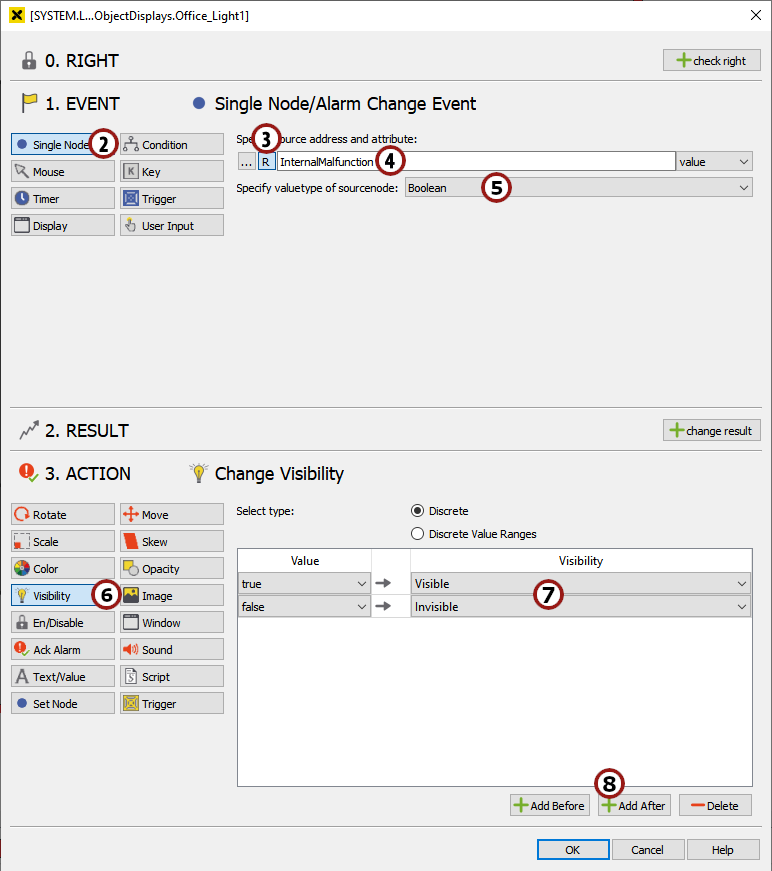772x871 pixels.
Task: Click the change result button
Action: point(711,430)
